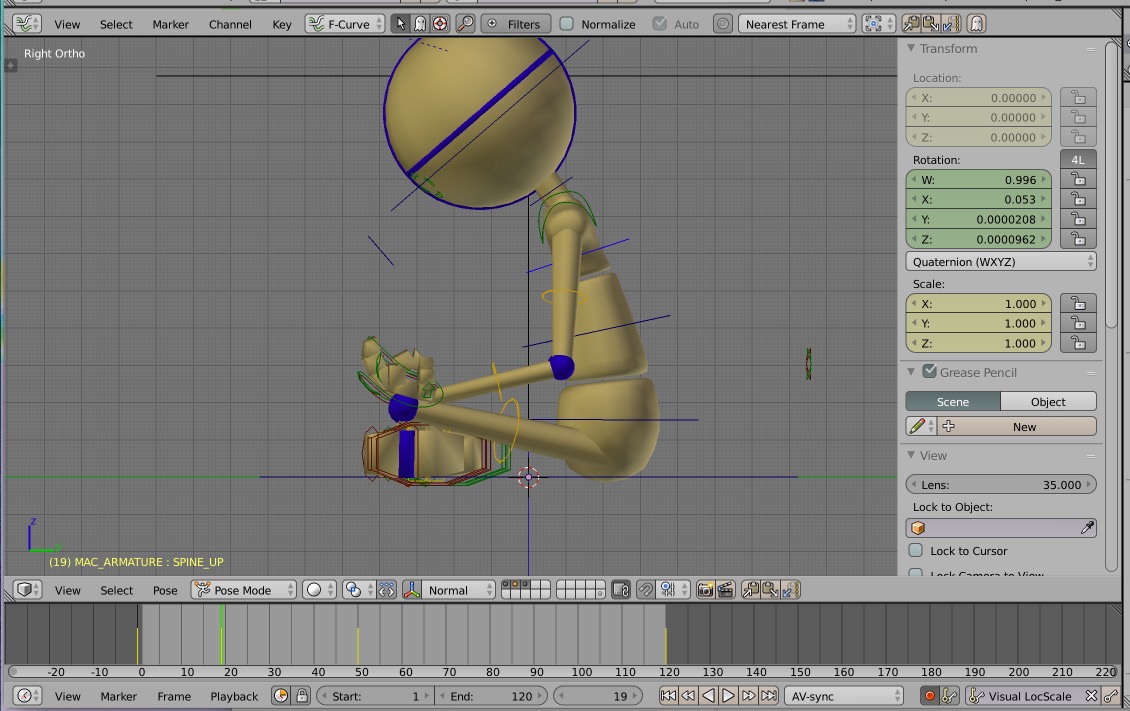Paste keyframes icon in Graph header
Screen dimensions: 1130x711
[x=930, y=24]
